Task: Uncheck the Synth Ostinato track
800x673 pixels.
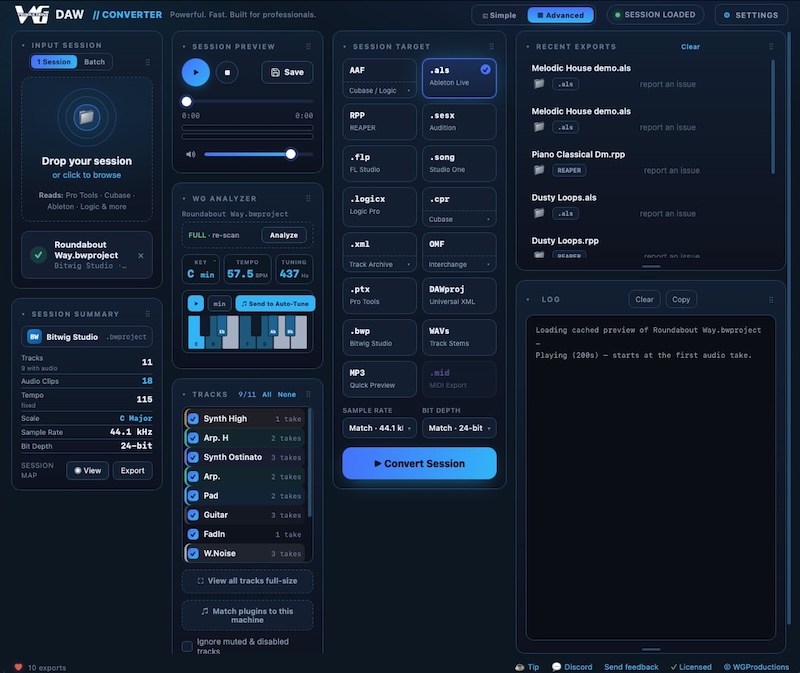Action: [193, 457]
